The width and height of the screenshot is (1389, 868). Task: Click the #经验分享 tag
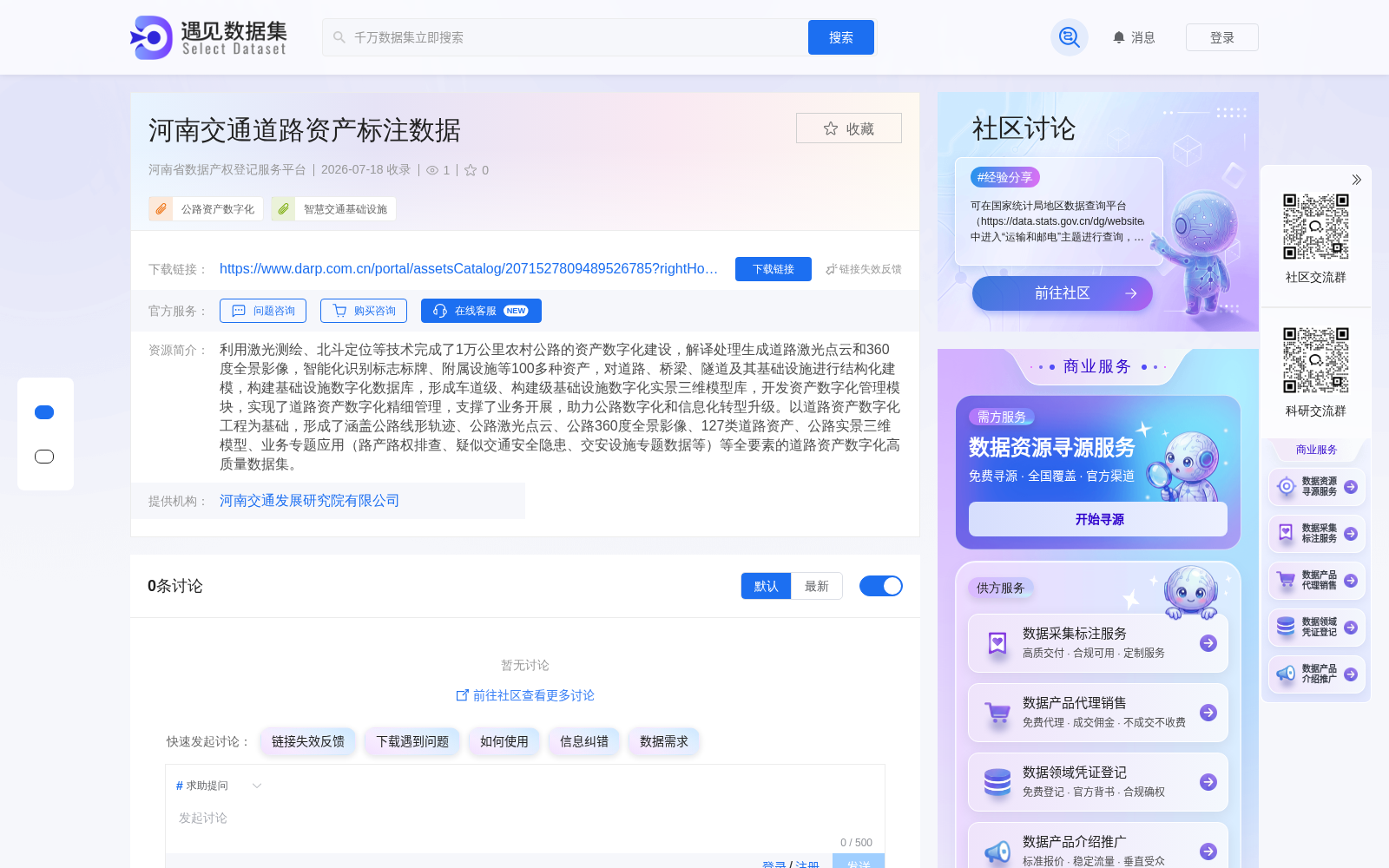coord(1005,177)
